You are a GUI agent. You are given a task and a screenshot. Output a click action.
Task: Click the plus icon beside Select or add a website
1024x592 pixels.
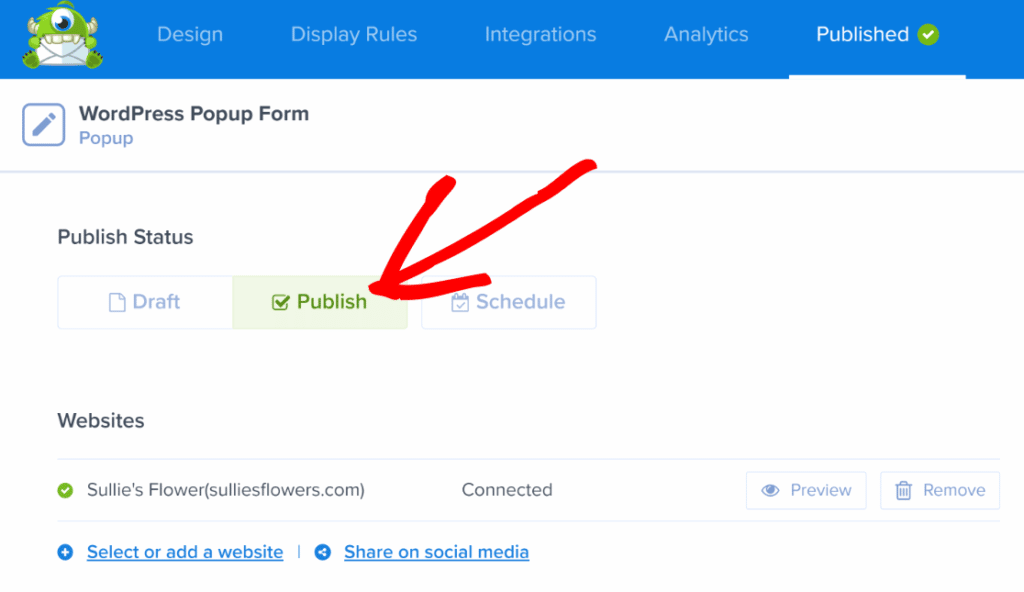click(x=65, y=551)
